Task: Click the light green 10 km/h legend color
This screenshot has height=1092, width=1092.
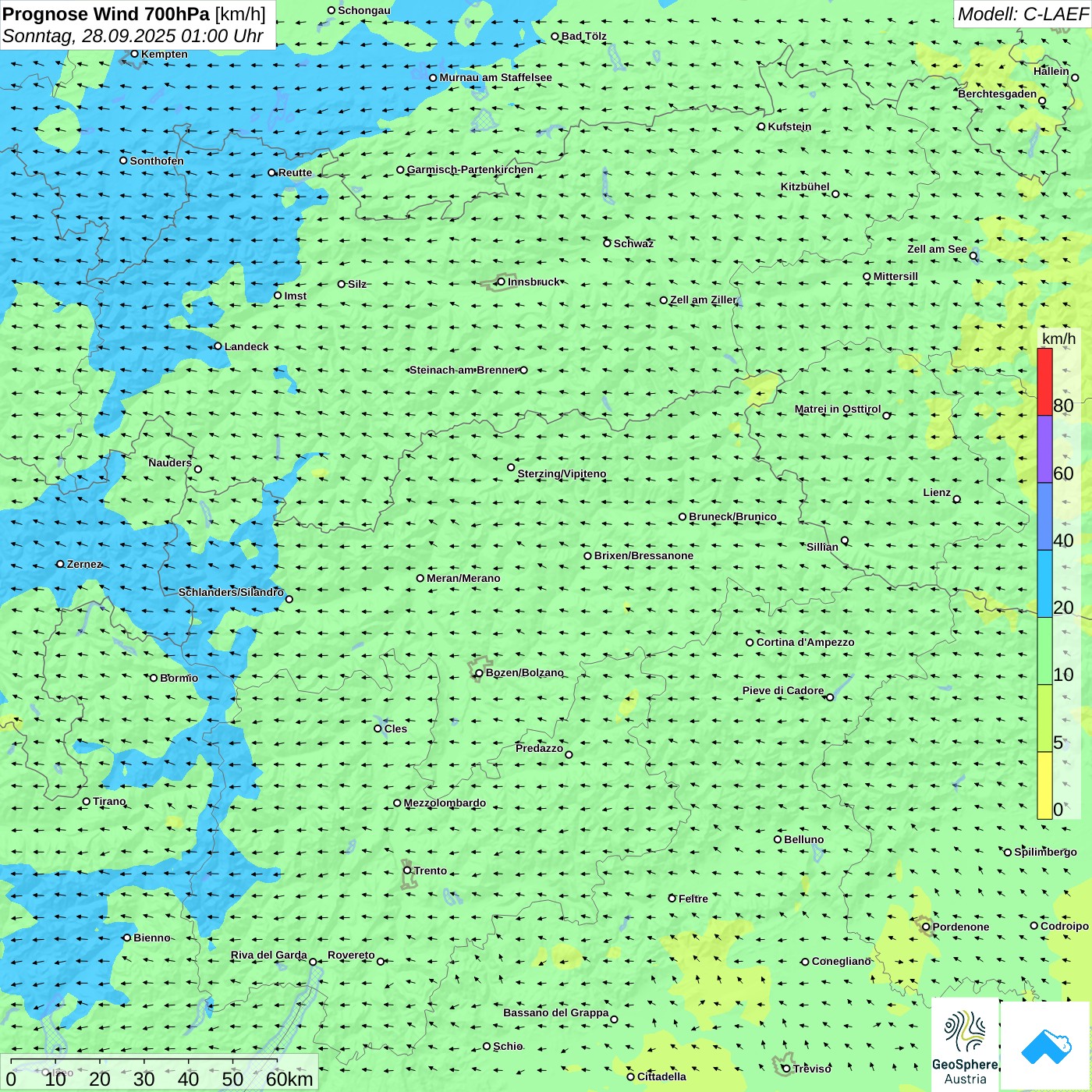Action: [x=1044, y=651]
